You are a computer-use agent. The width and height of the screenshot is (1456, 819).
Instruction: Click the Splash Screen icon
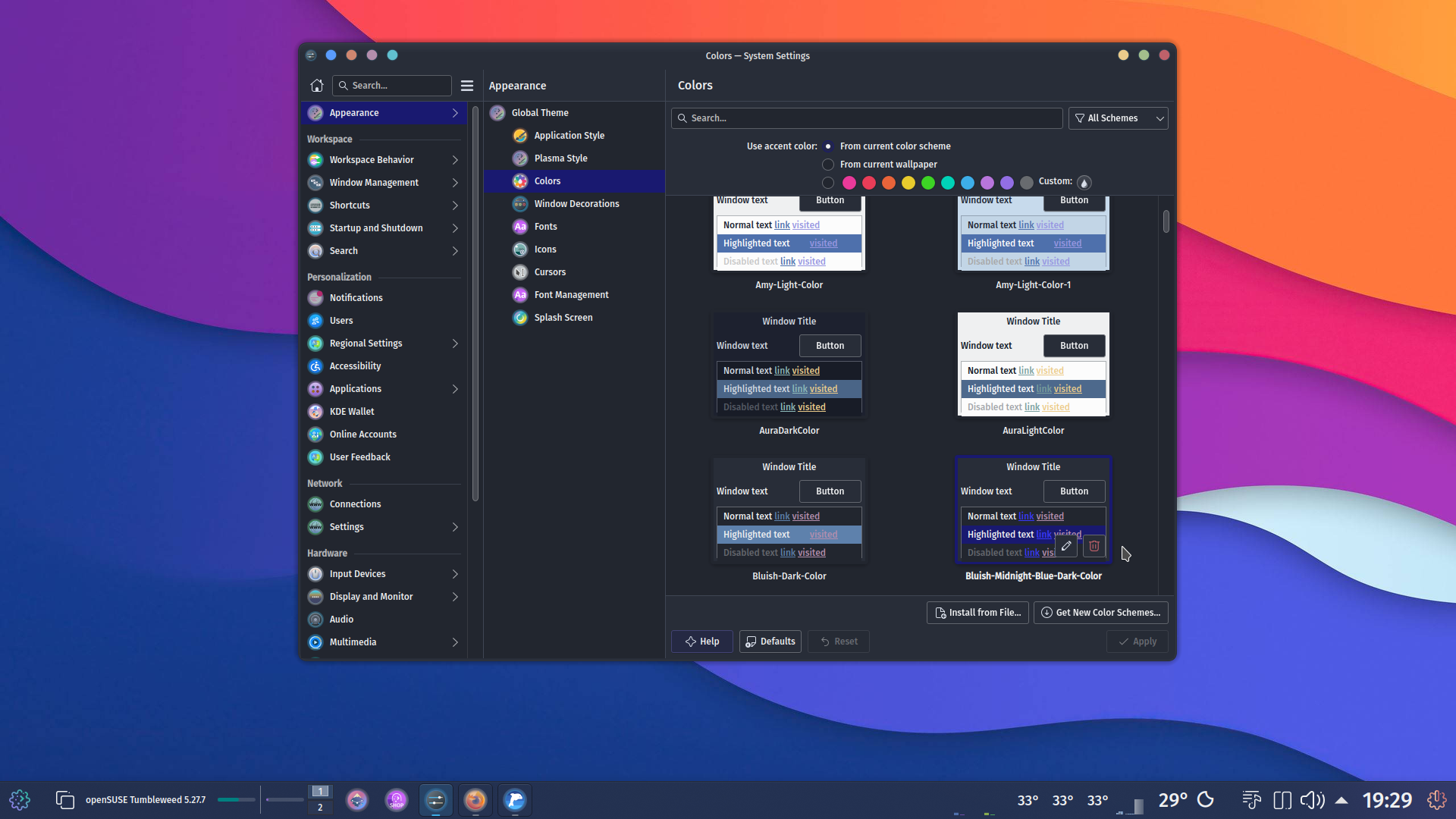point(520,318)
